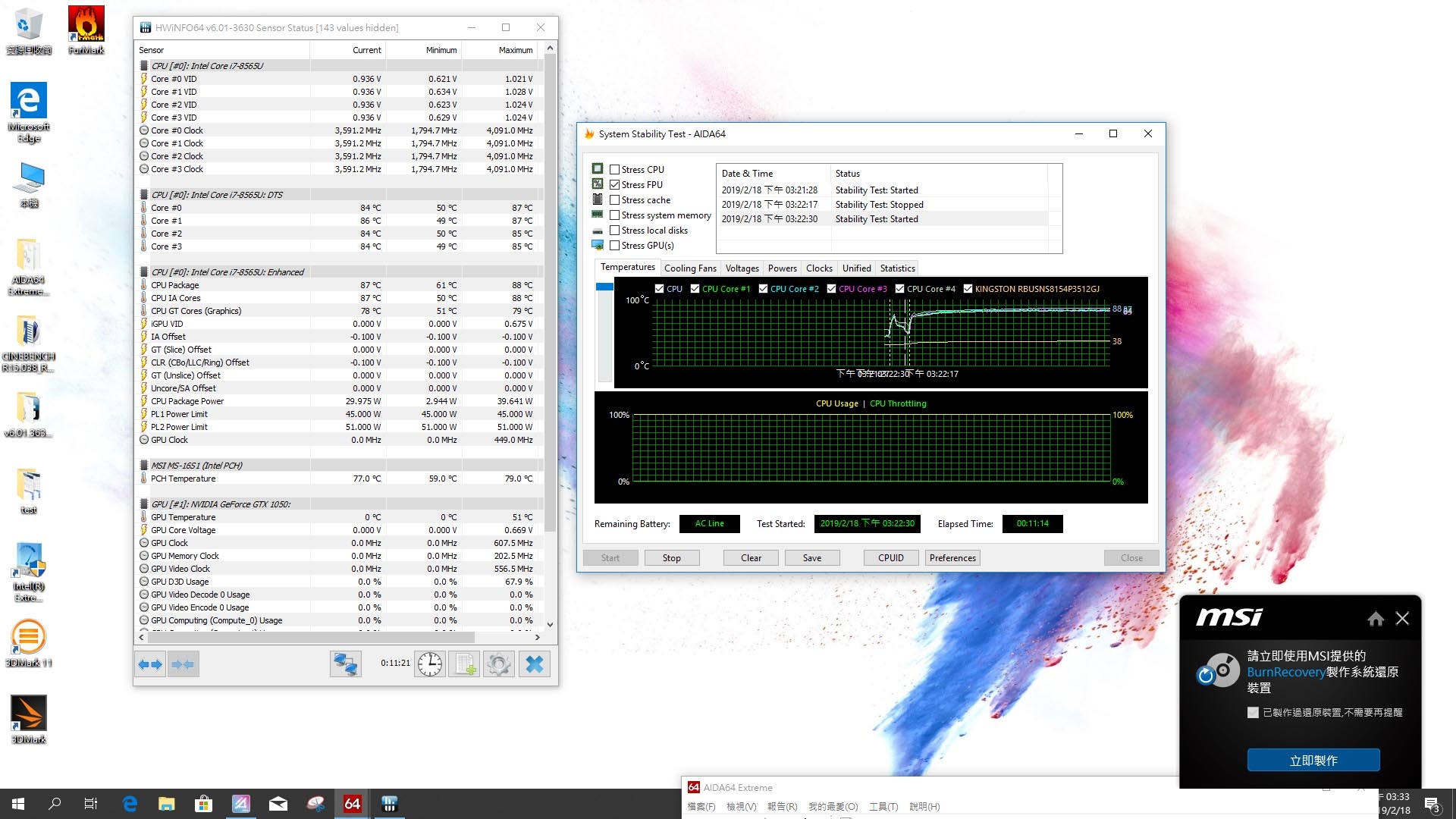Screen dimensions: 1456x819
Task: Select CPU Package Power sensor row
Action: [338, 401]
